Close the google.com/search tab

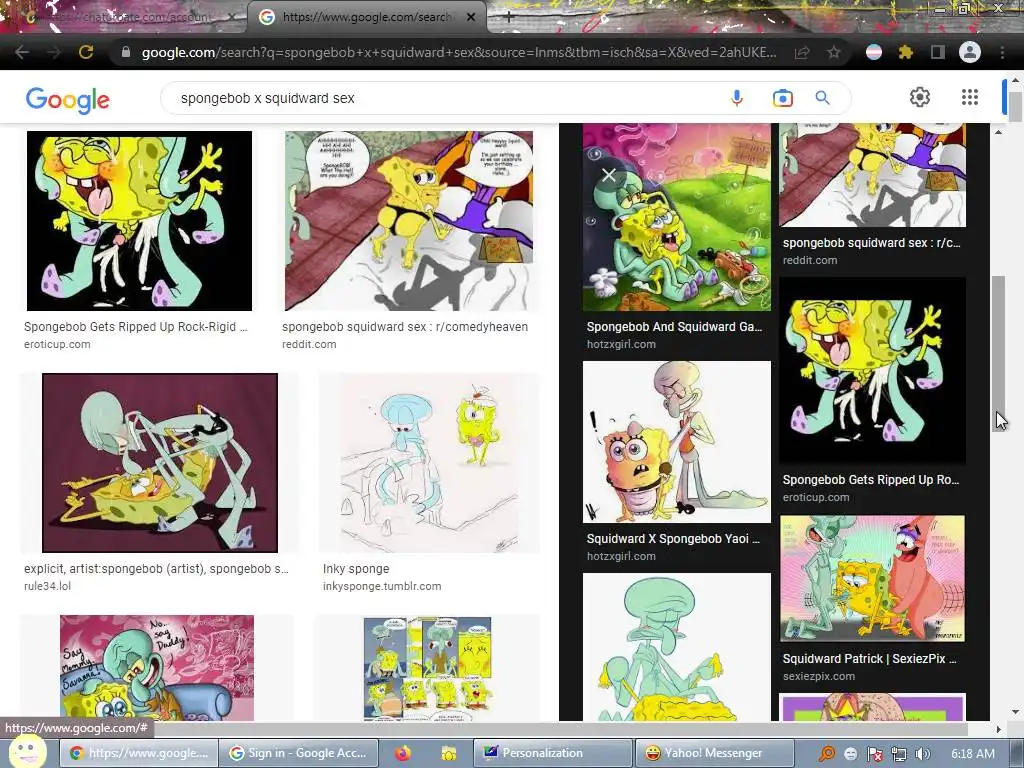coord(471,18)
